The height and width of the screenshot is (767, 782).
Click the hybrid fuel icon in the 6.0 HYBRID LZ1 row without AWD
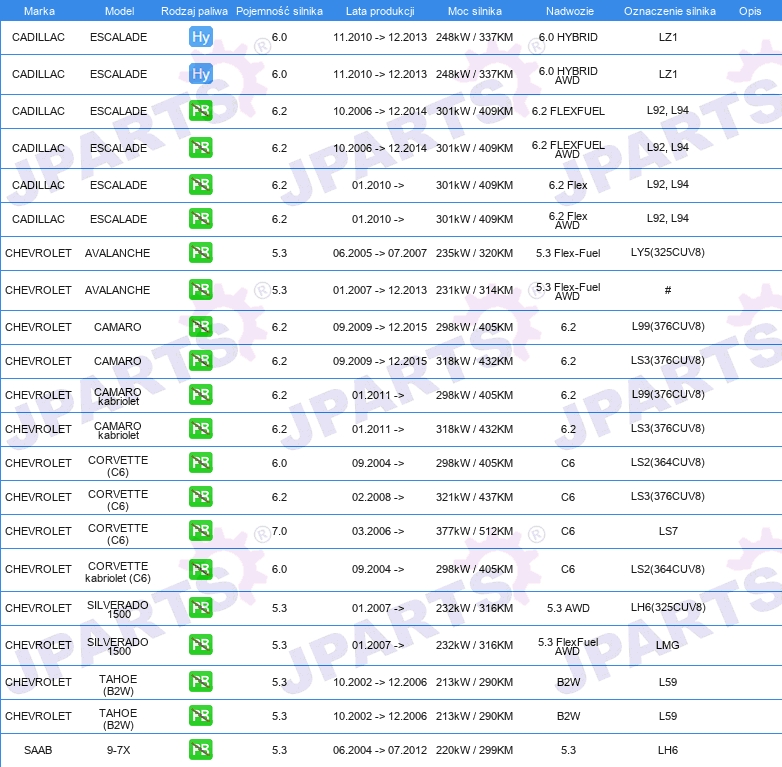[x=200, y=37]
